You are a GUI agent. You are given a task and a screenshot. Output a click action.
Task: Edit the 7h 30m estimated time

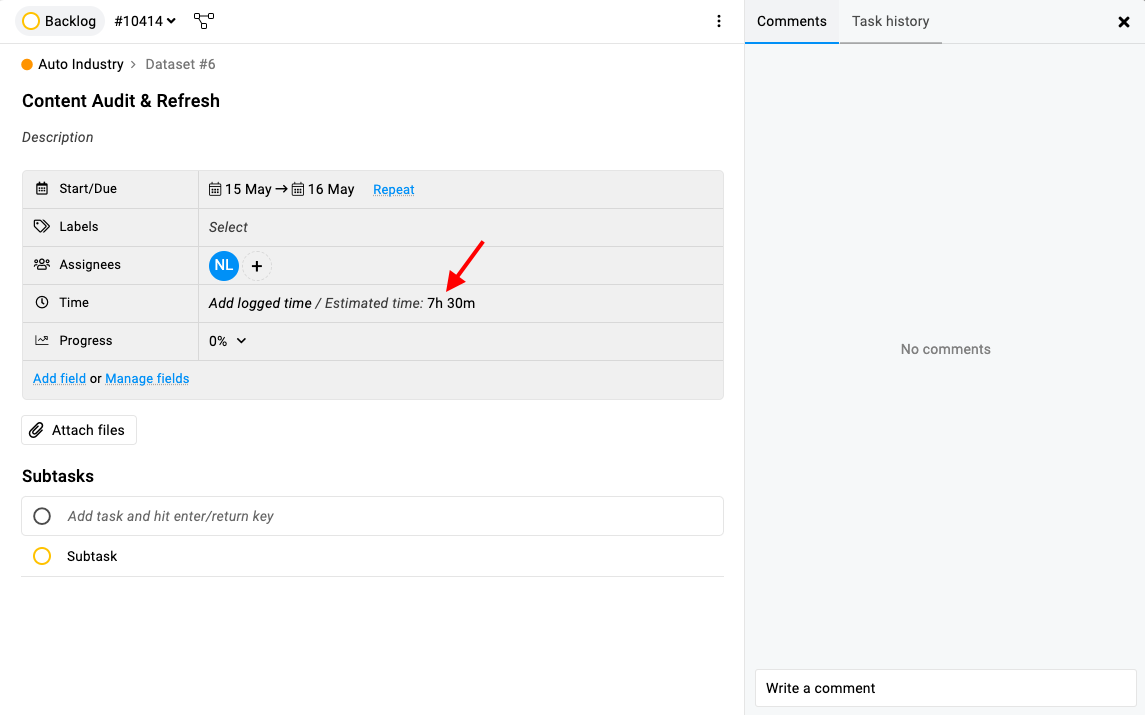(x=451, y=303)
